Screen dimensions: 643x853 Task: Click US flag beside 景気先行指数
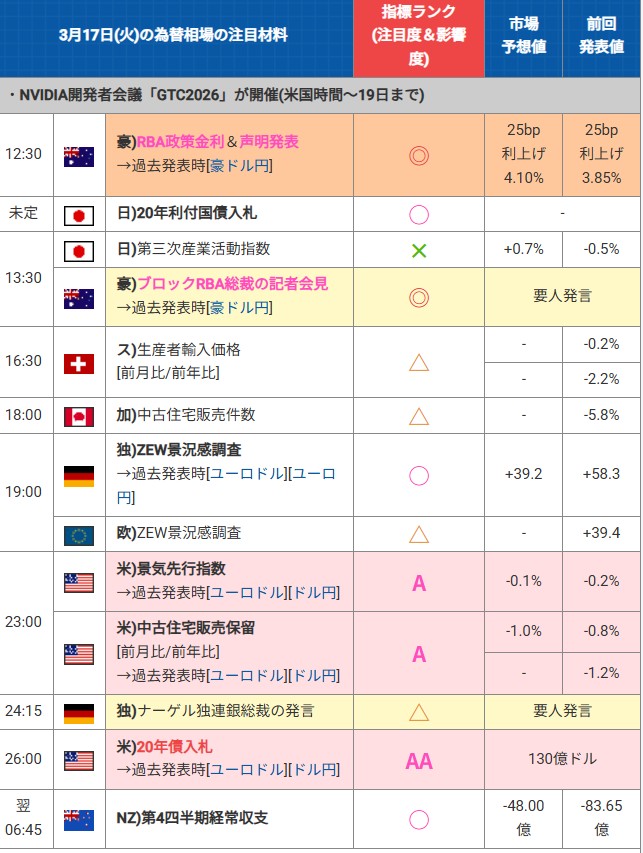click(79, 582)
